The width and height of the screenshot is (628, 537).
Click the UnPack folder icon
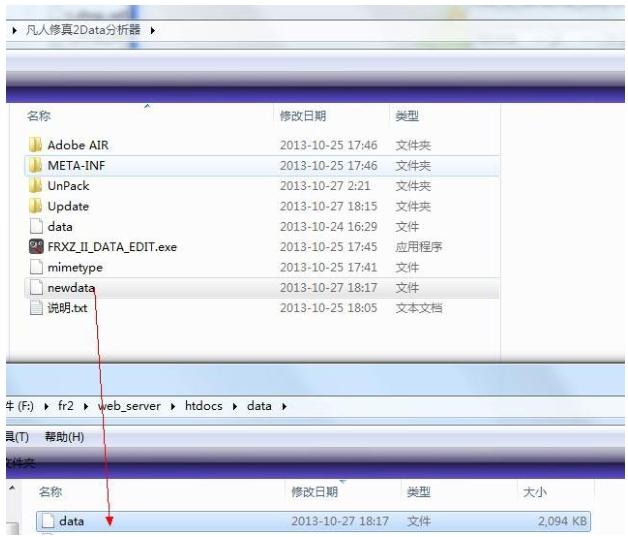[x=36, y=186]
